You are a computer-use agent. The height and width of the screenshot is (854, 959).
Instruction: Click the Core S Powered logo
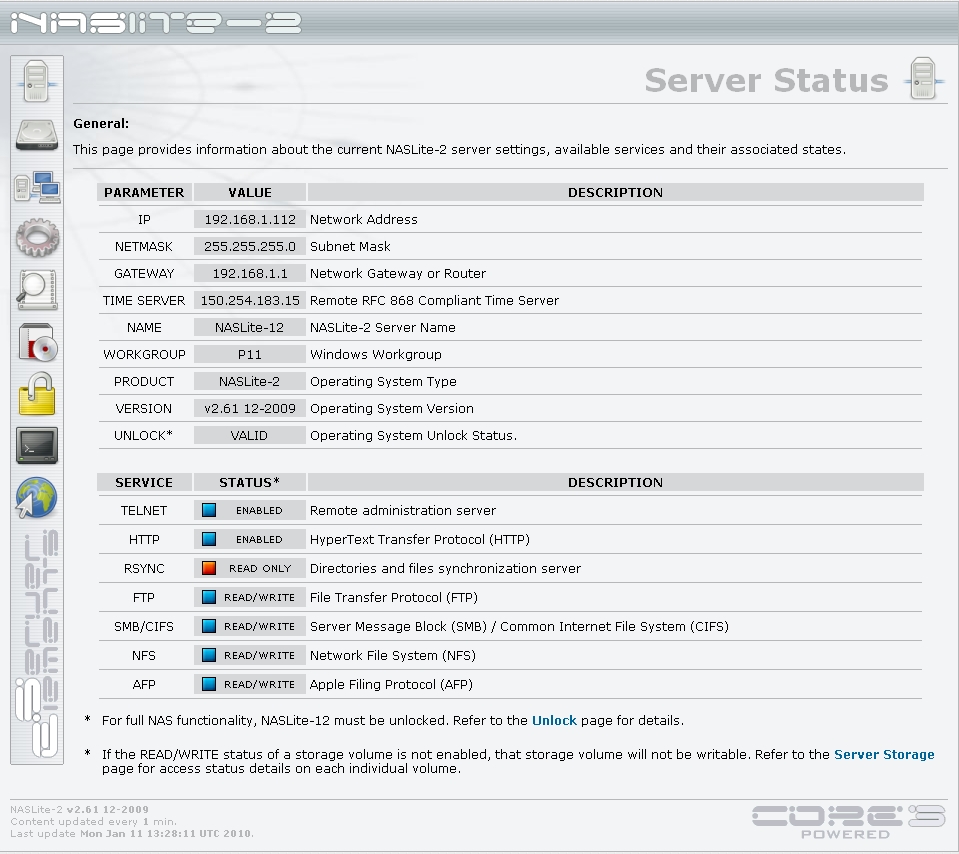pos(849,822)
